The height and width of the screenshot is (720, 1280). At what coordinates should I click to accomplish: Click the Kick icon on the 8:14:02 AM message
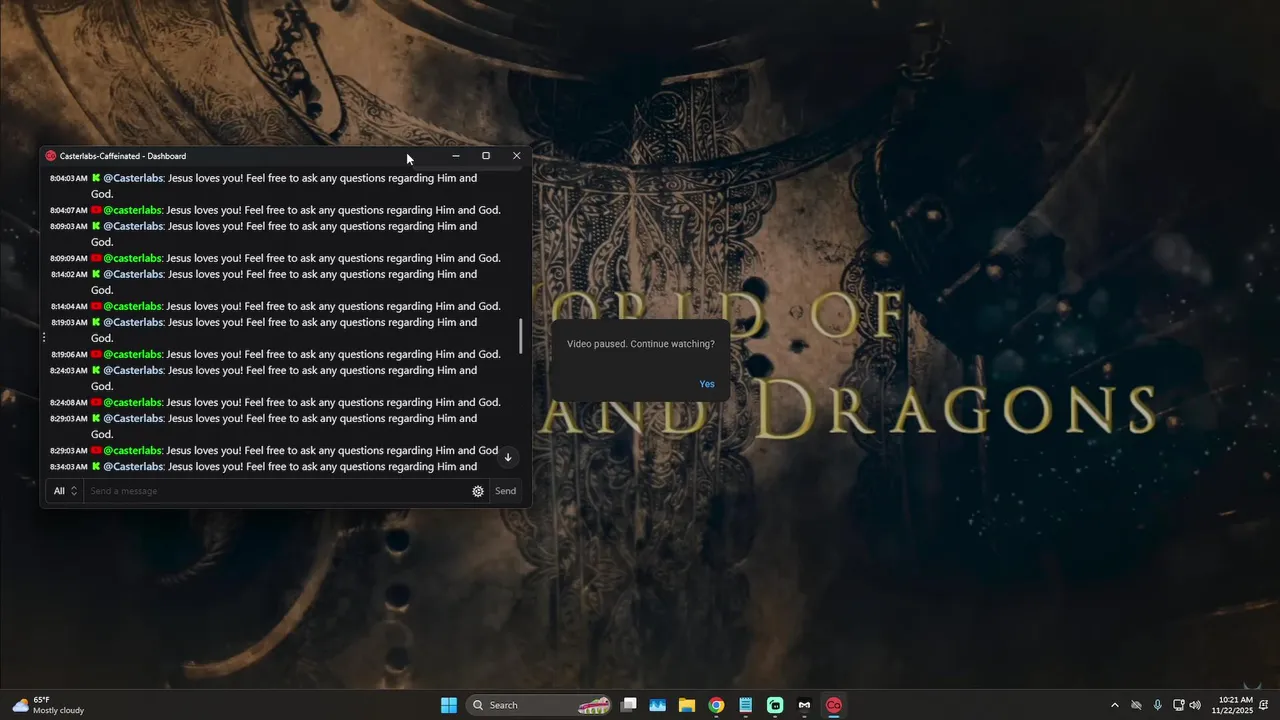tap(96, 274)
